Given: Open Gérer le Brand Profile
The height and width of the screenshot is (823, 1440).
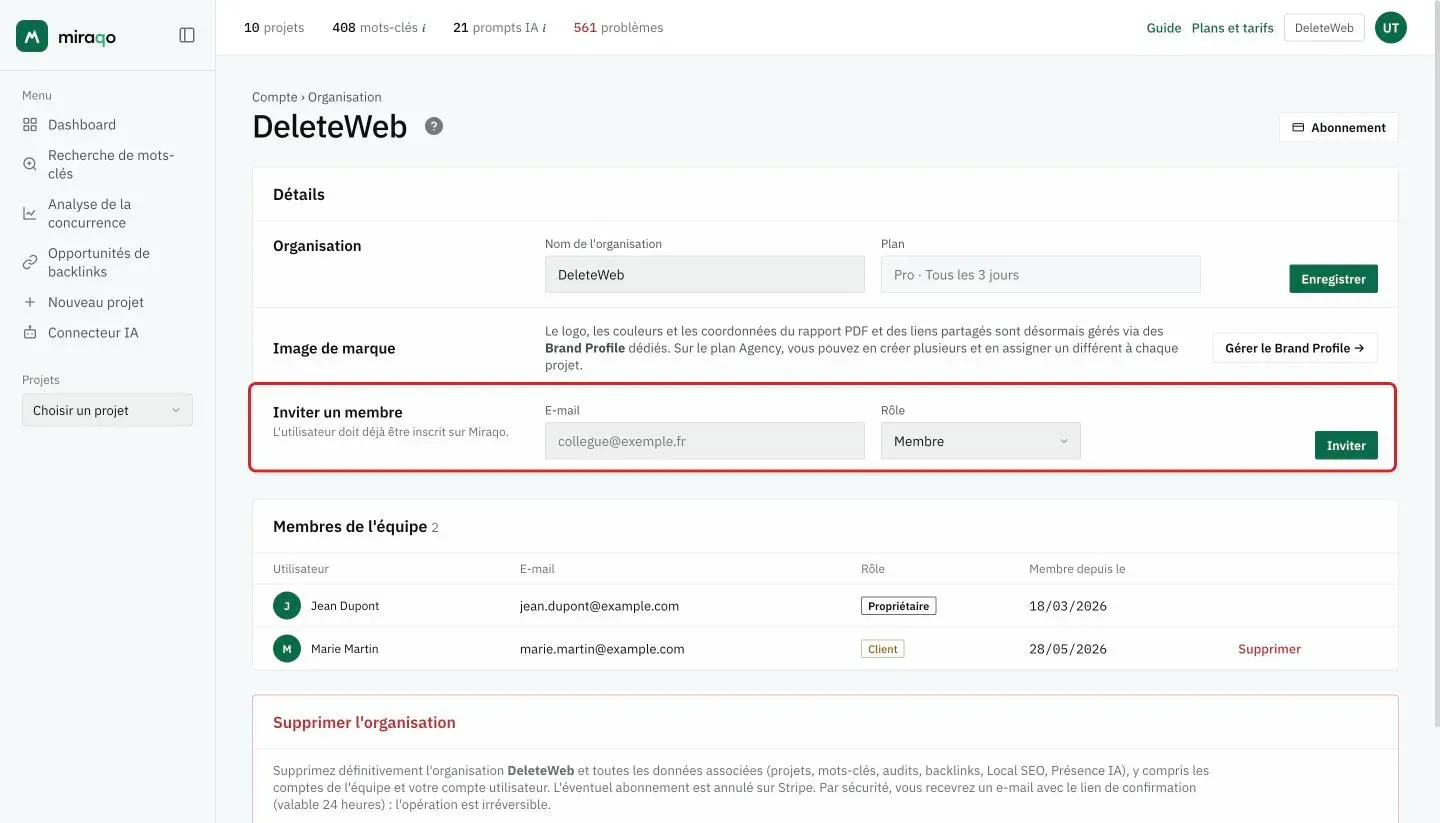Looking at the screenshot, I should click(x=1295, y=348).
